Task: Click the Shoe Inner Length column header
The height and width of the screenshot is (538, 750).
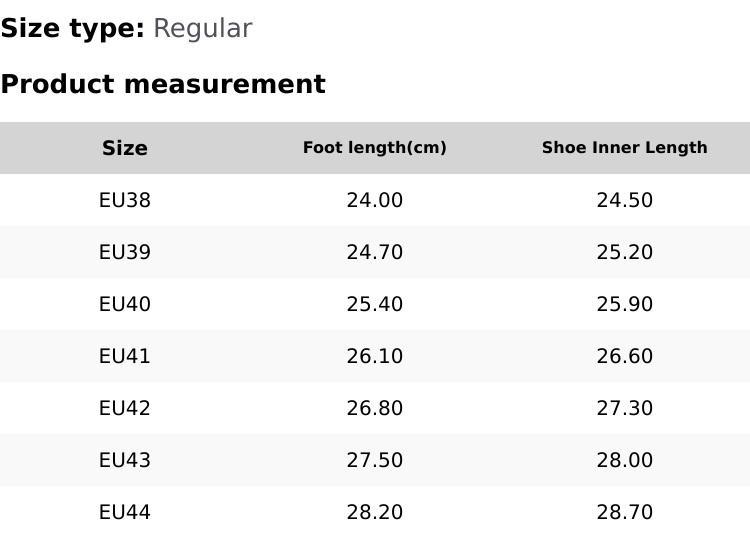Action: [x=624, y=148]
